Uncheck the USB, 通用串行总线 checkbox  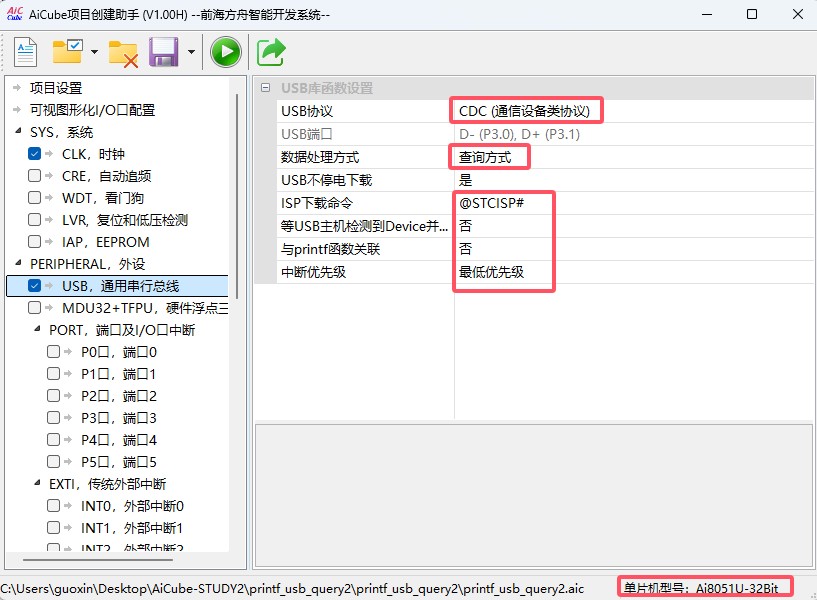click(x=34, y=285)
